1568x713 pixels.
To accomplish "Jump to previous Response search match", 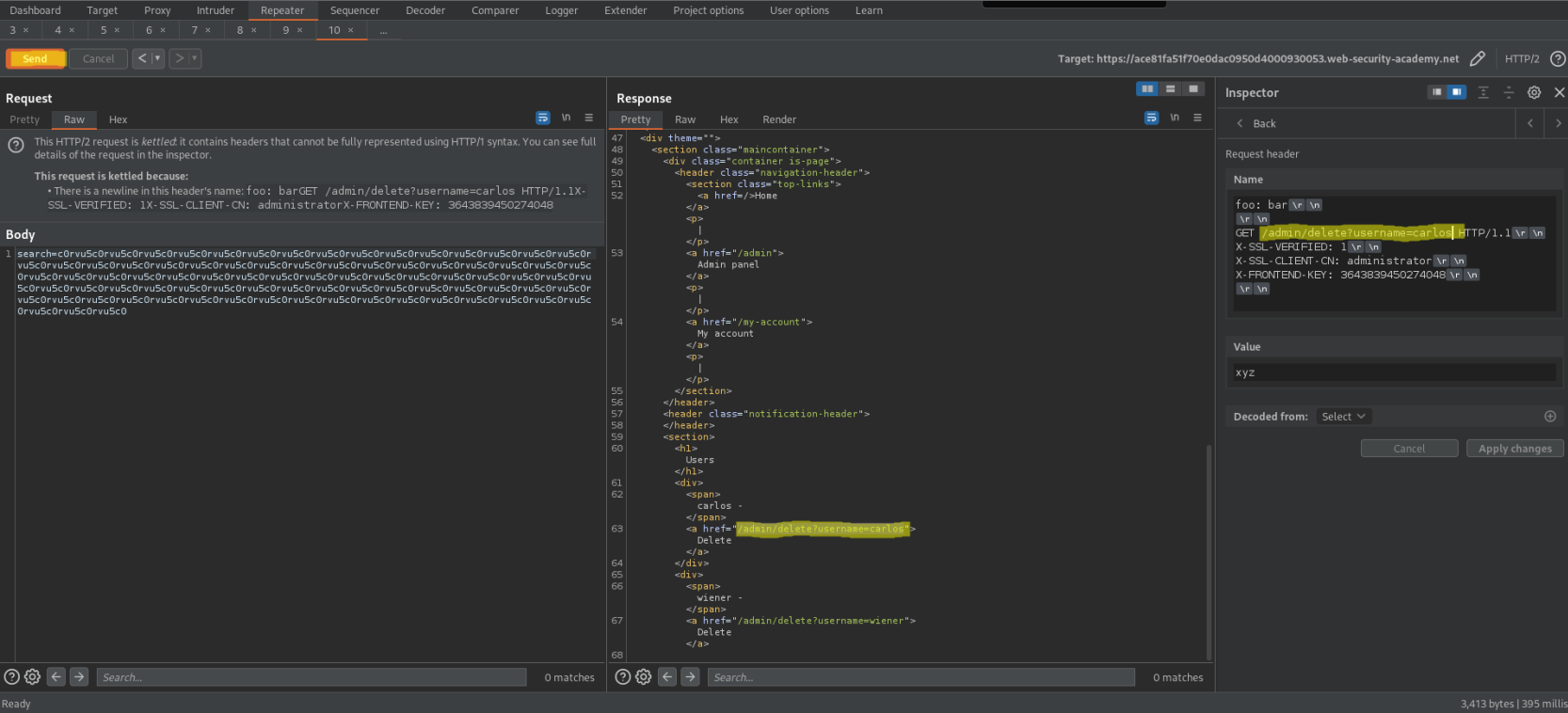I will click(667, 676).
